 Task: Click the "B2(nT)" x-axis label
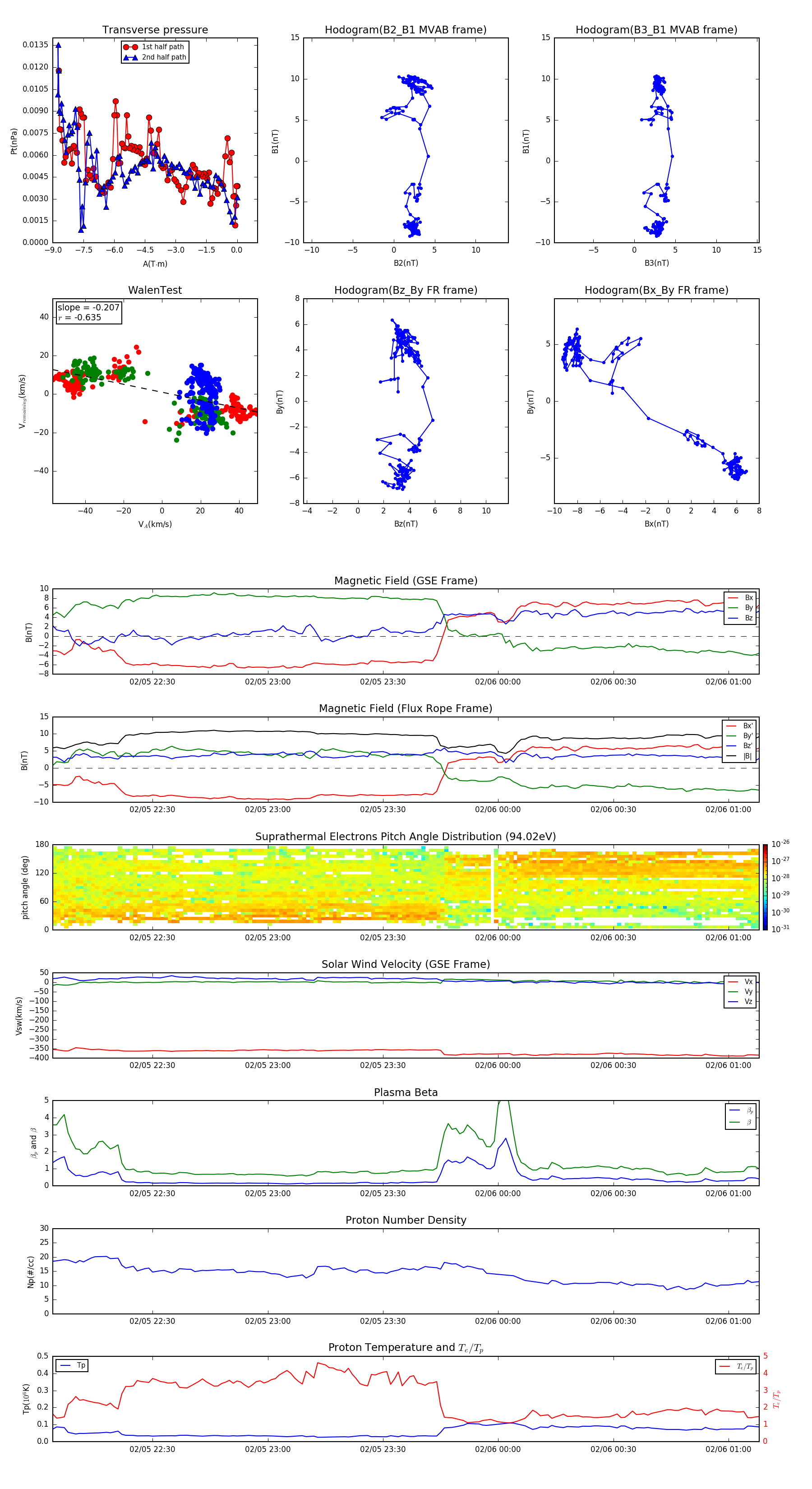(406, 263)
